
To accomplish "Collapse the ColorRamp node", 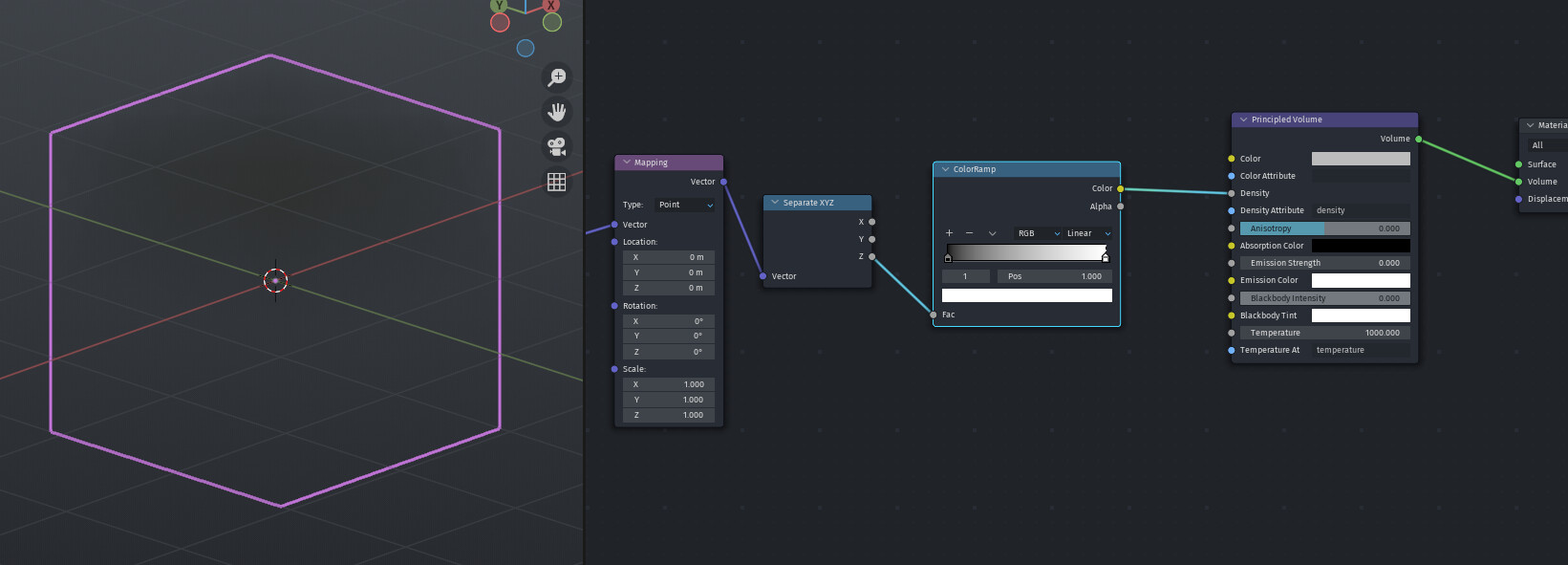I will point(945,169).
